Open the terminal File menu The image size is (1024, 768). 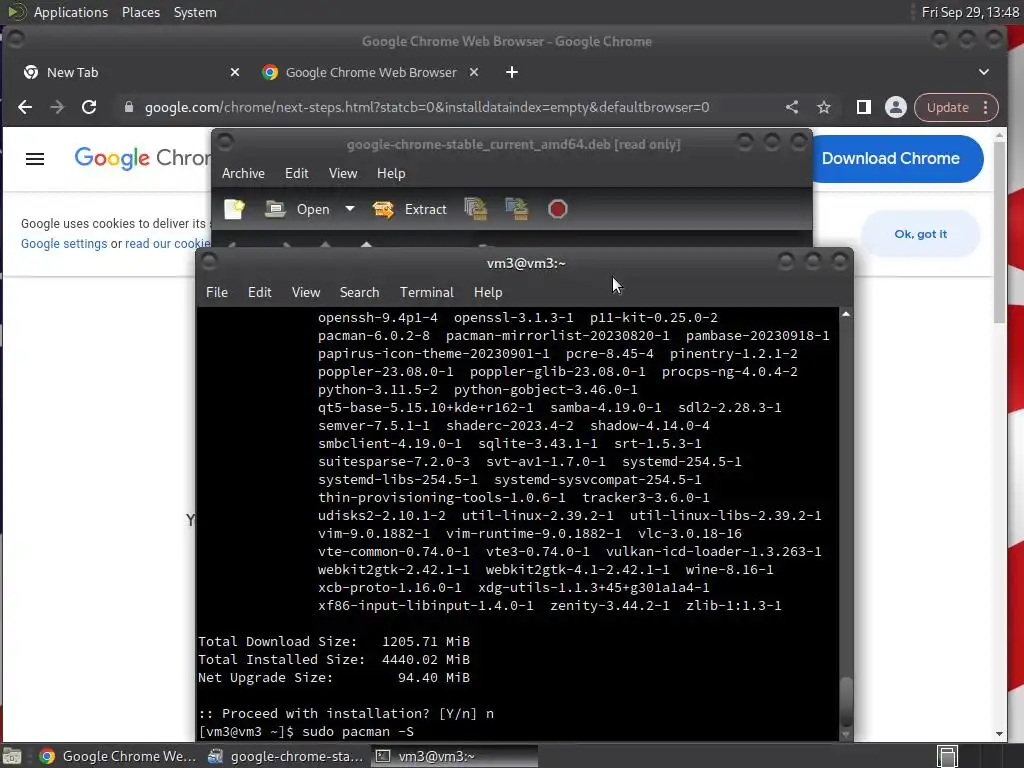[217, 292]
